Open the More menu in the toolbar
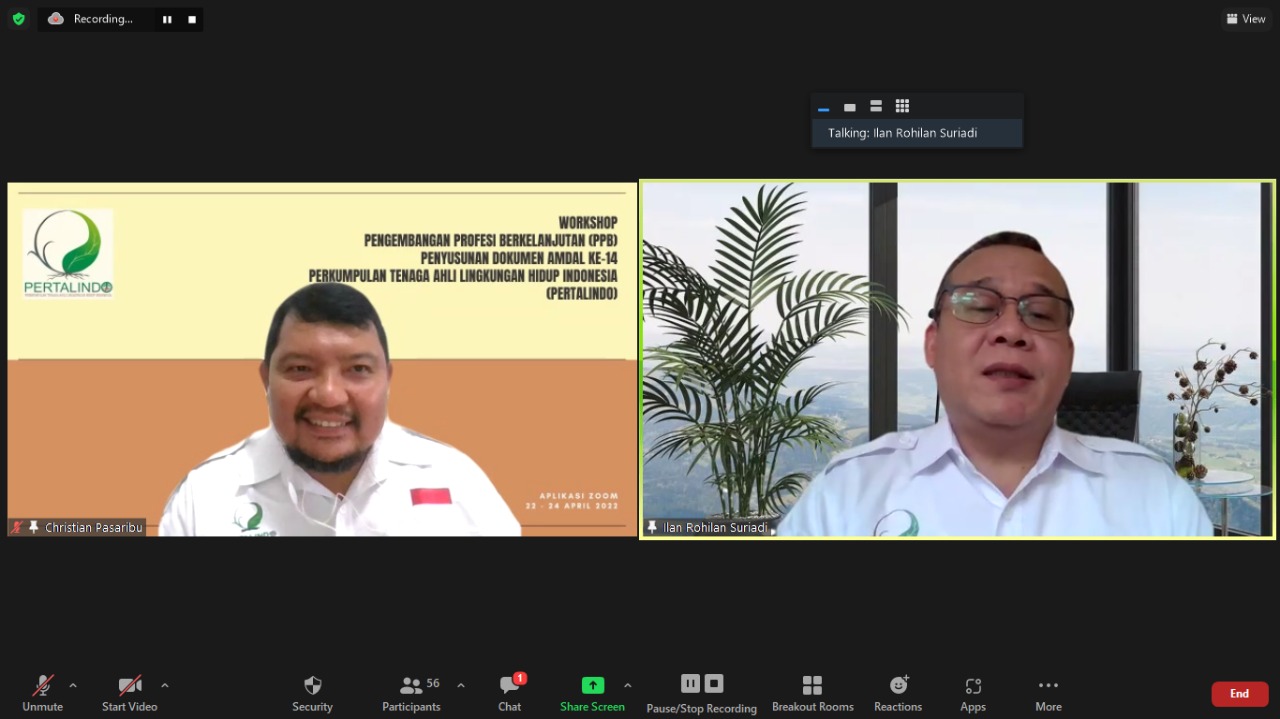The image size is (1280, 719). [1048, 693]
